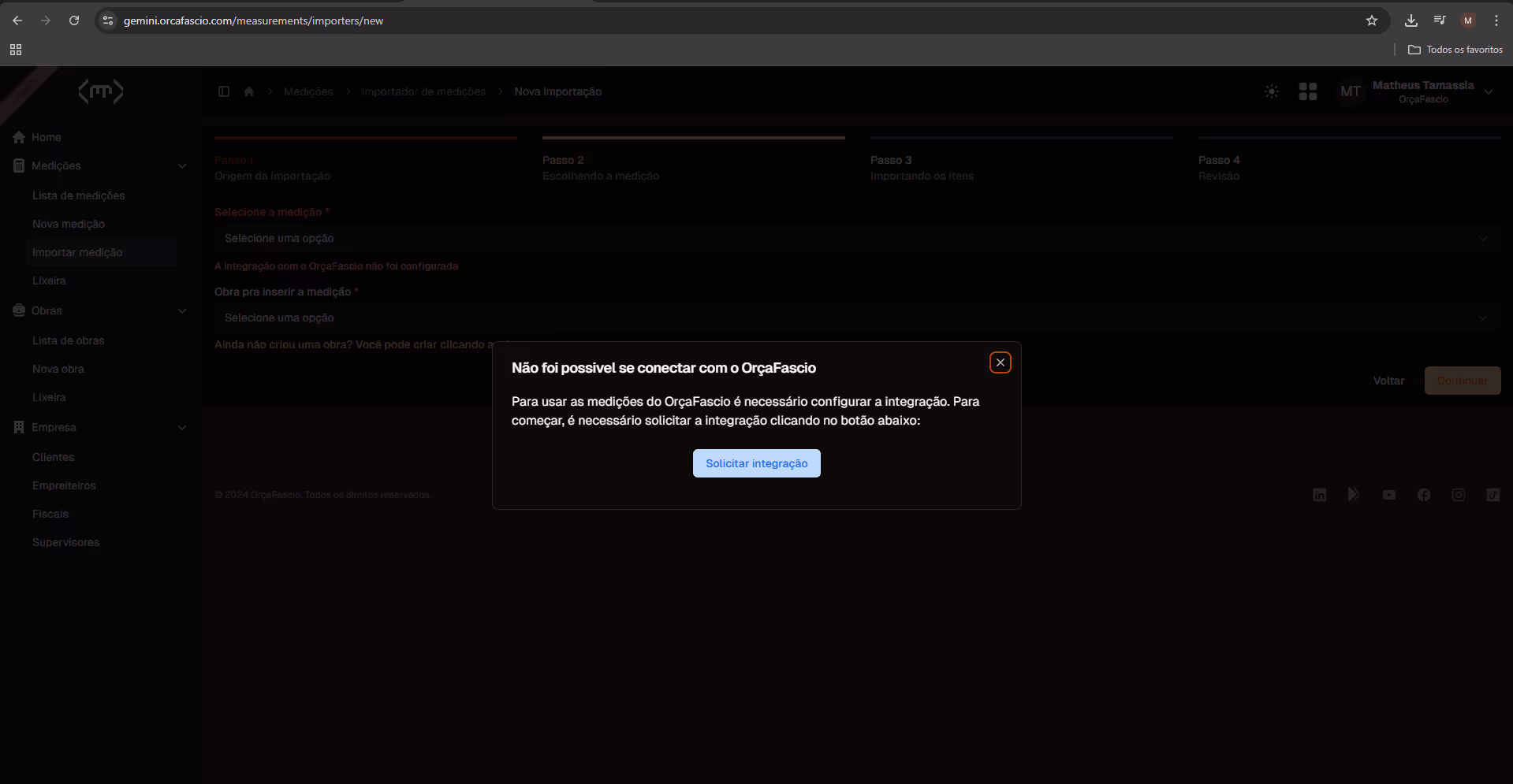This screenshot has width=1513, height=784.
Task: Expand the Matheus Tamassia account menu chevron
Action: pos(1489,92)
